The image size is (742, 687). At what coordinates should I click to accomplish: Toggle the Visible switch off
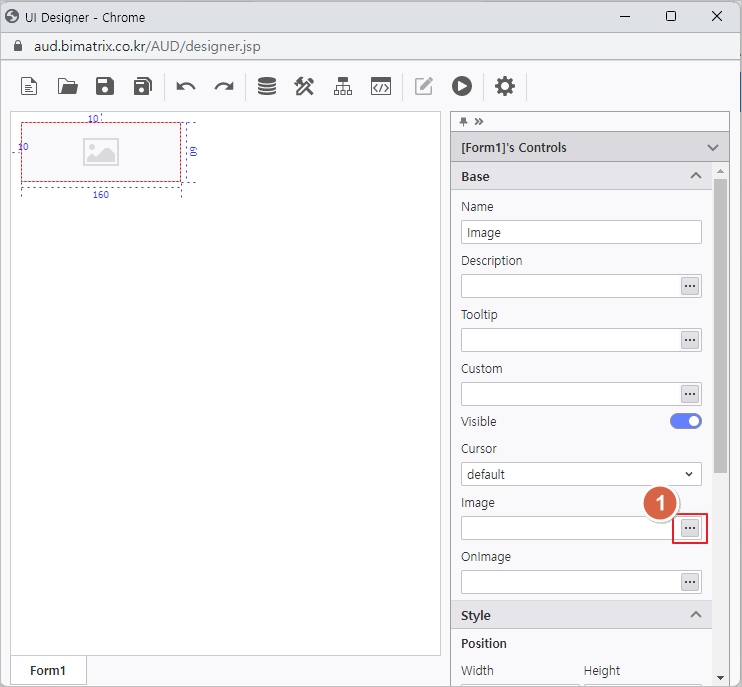pos(685,422)
